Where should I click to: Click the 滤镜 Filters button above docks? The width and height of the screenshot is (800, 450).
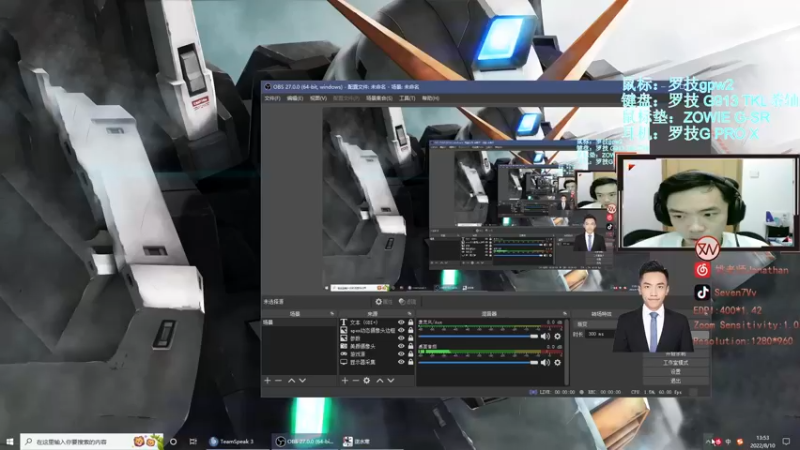(408, 302)
